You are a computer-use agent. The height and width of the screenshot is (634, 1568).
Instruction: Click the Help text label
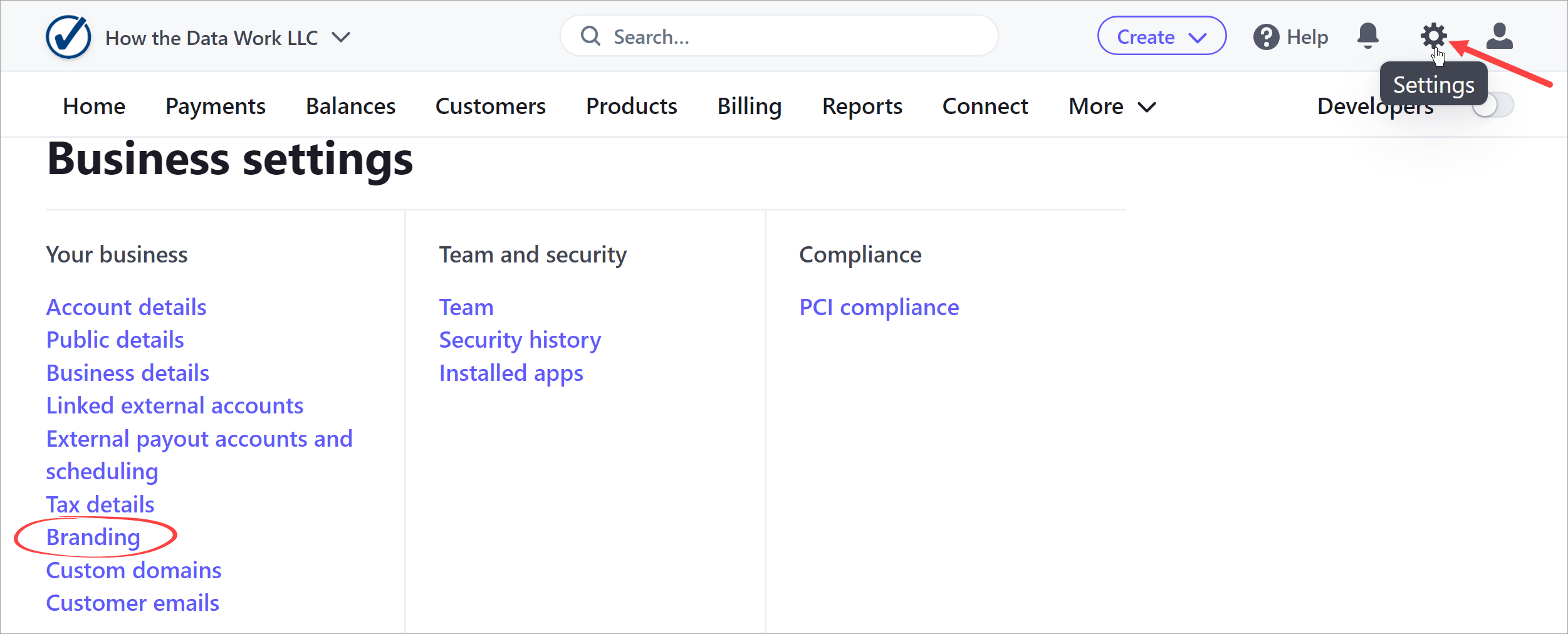(x=1307, y=37)
